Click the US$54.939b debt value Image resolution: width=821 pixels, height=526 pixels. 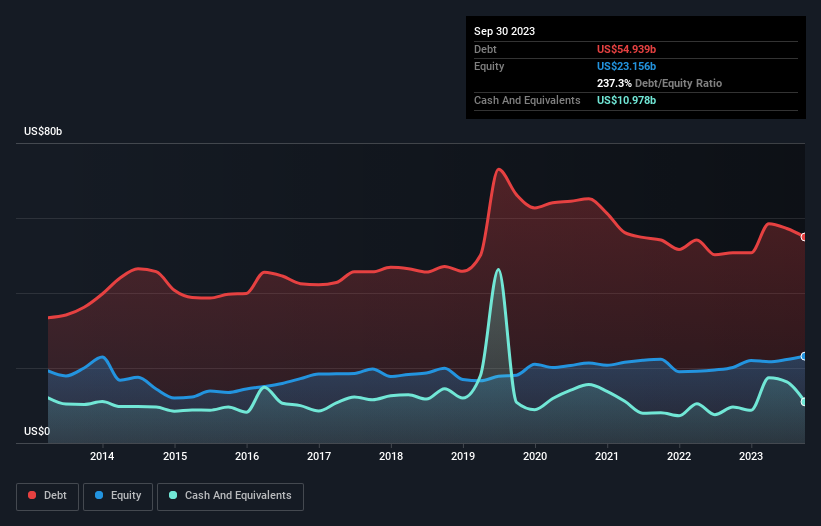(626, 49)
